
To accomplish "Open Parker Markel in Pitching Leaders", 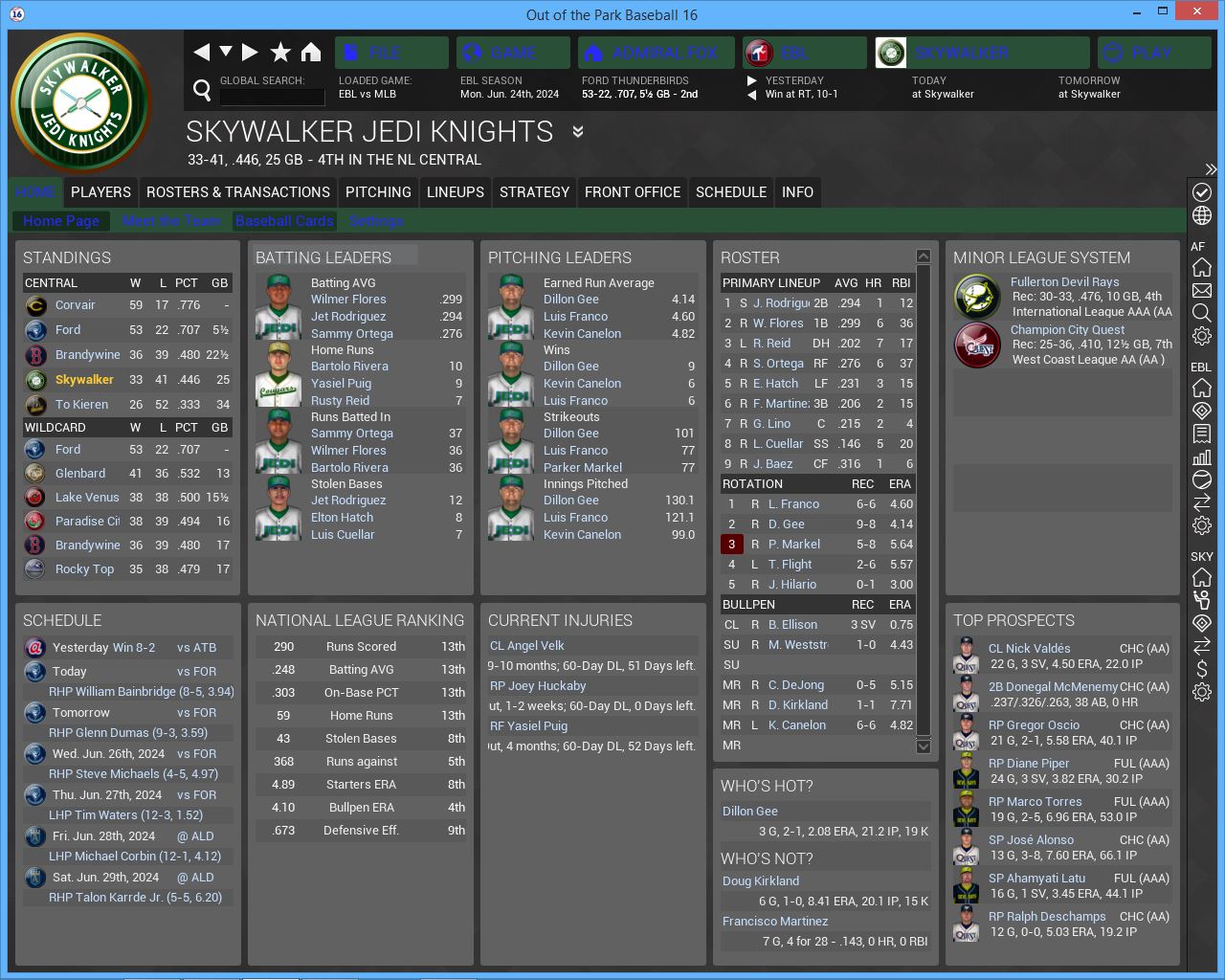I will [x=583, y=468].
